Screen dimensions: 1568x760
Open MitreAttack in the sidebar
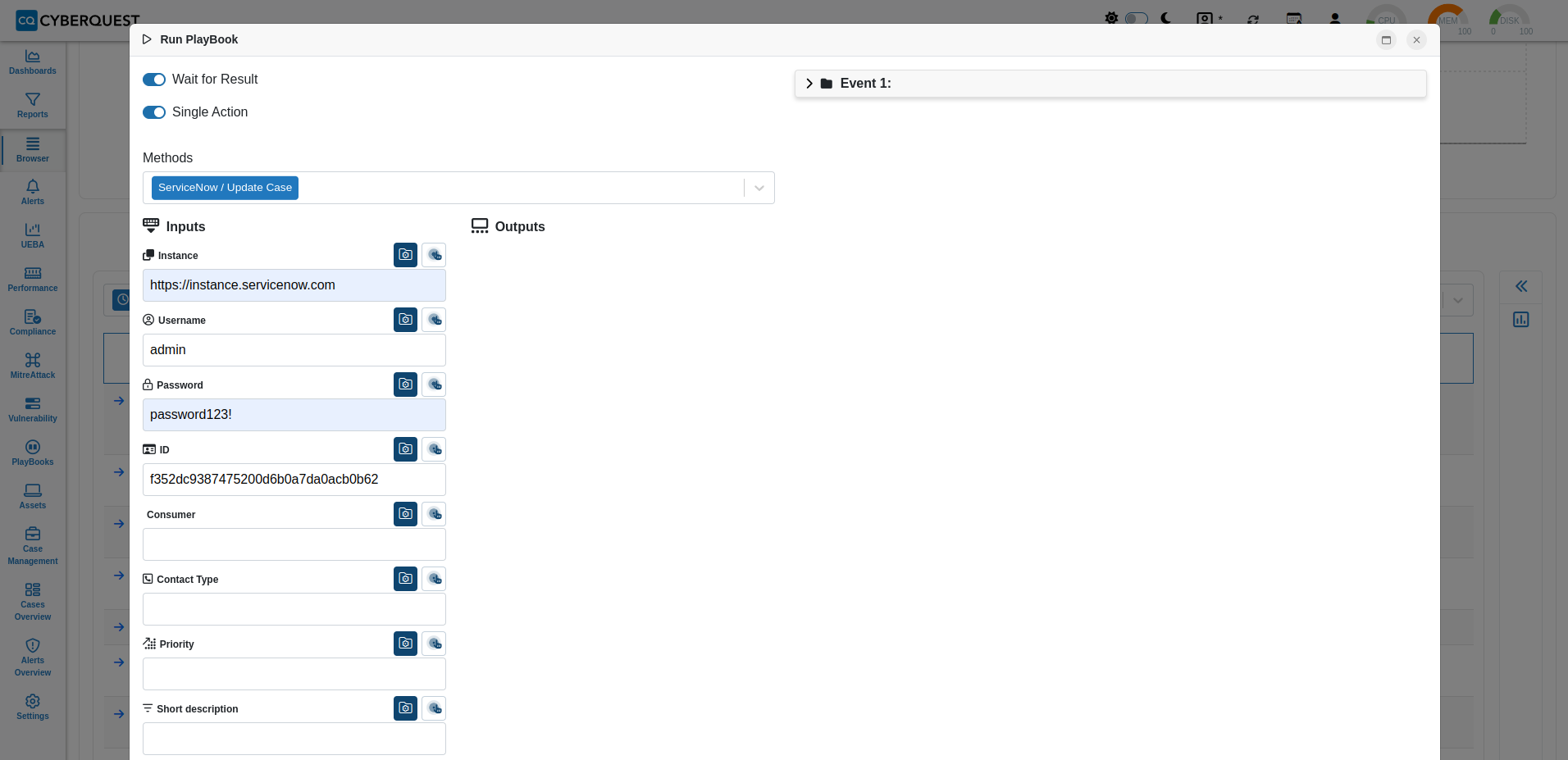(33, 366)
